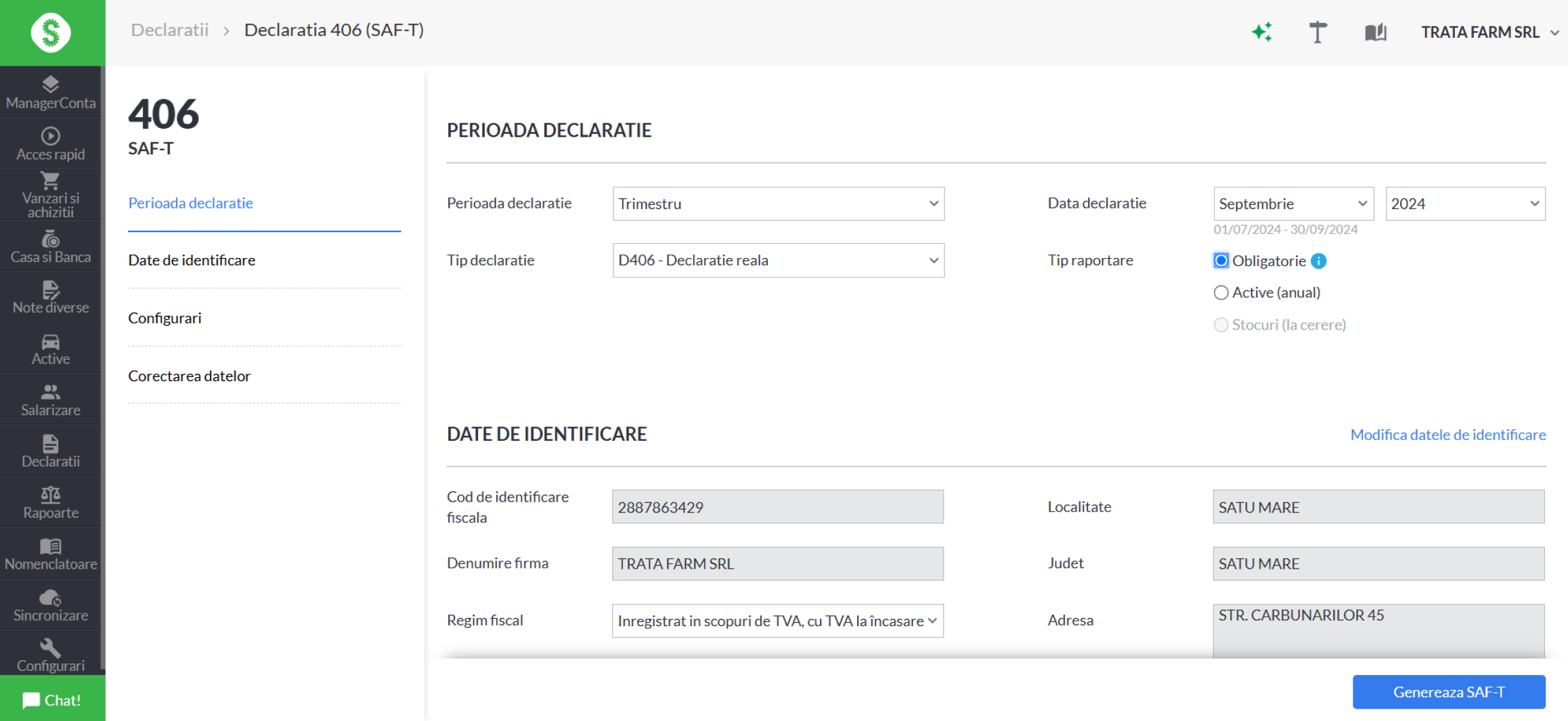Click the Declaratia 406 (SAF-T) breadcrumb text
The image size is (1568, 721).
334,30
